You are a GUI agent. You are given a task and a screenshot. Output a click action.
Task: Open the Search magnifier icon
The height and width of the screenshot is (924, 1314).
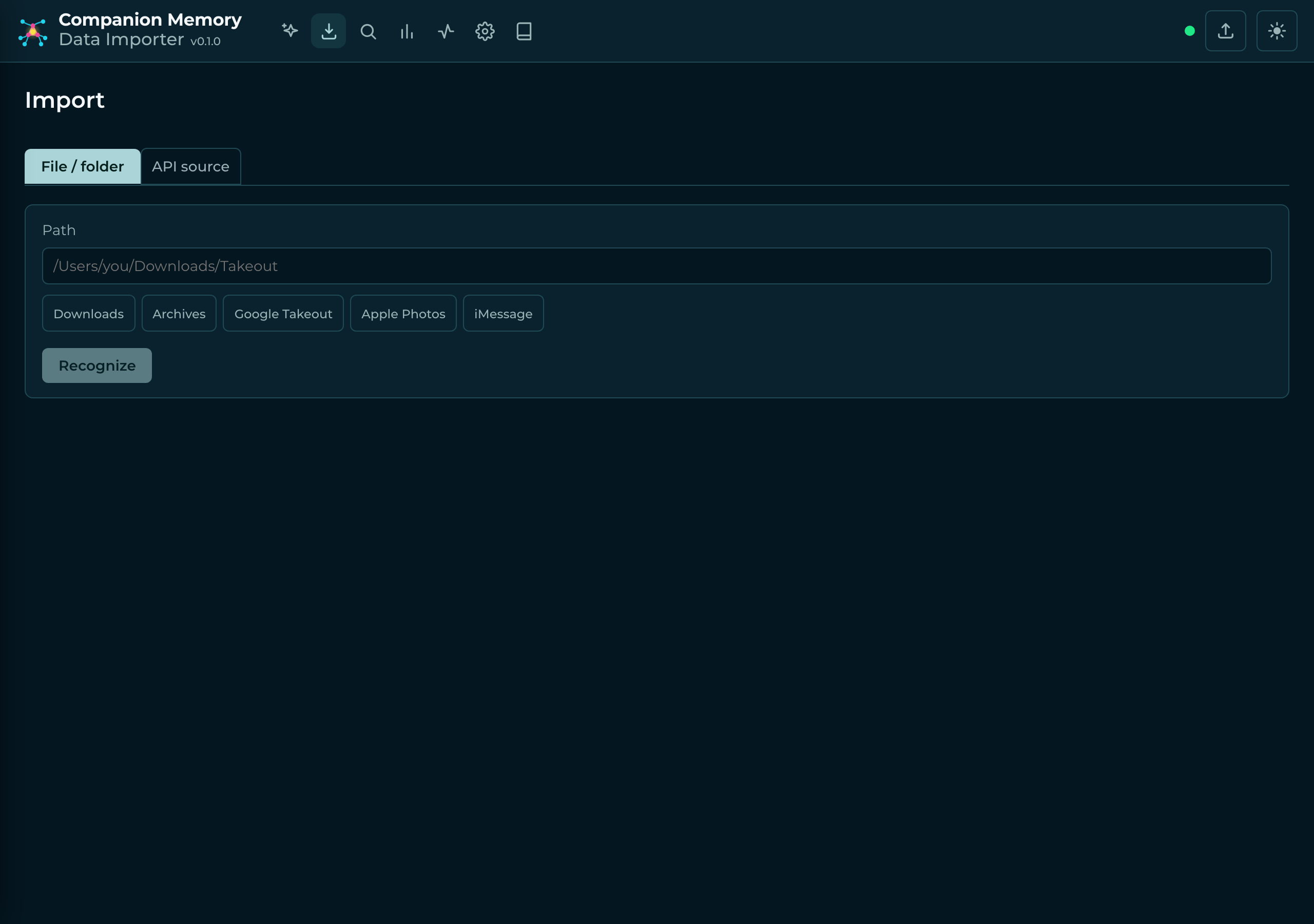tap(368, 31)
